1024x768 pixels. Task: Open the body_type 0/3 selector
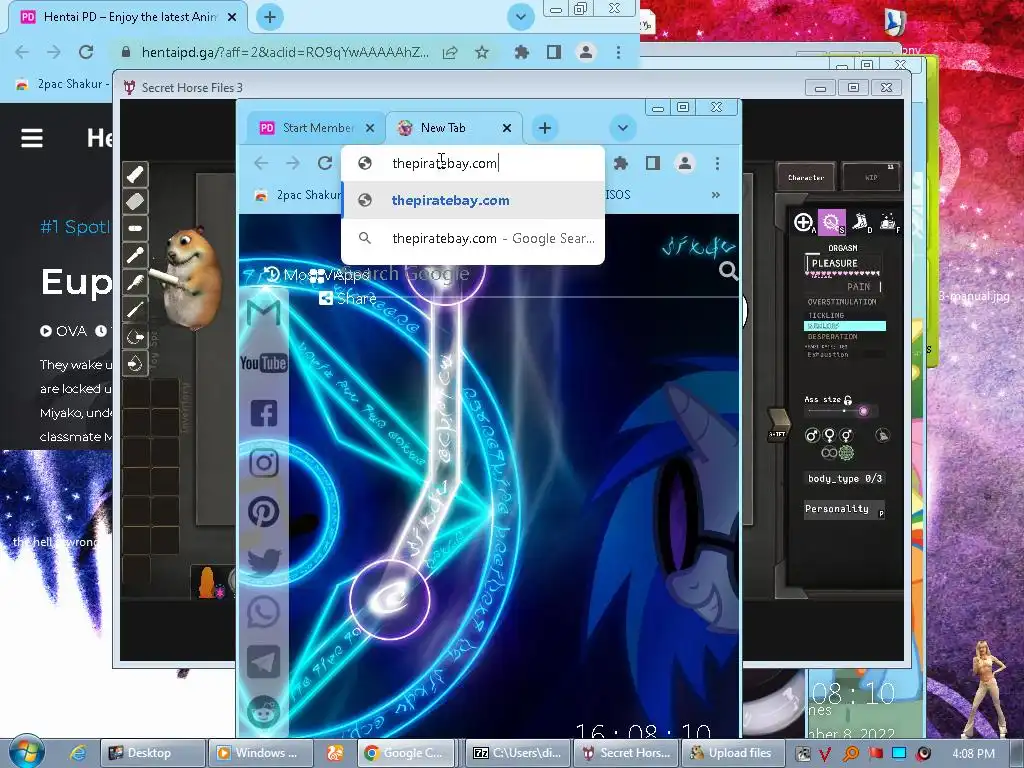[x=844, y=479]
